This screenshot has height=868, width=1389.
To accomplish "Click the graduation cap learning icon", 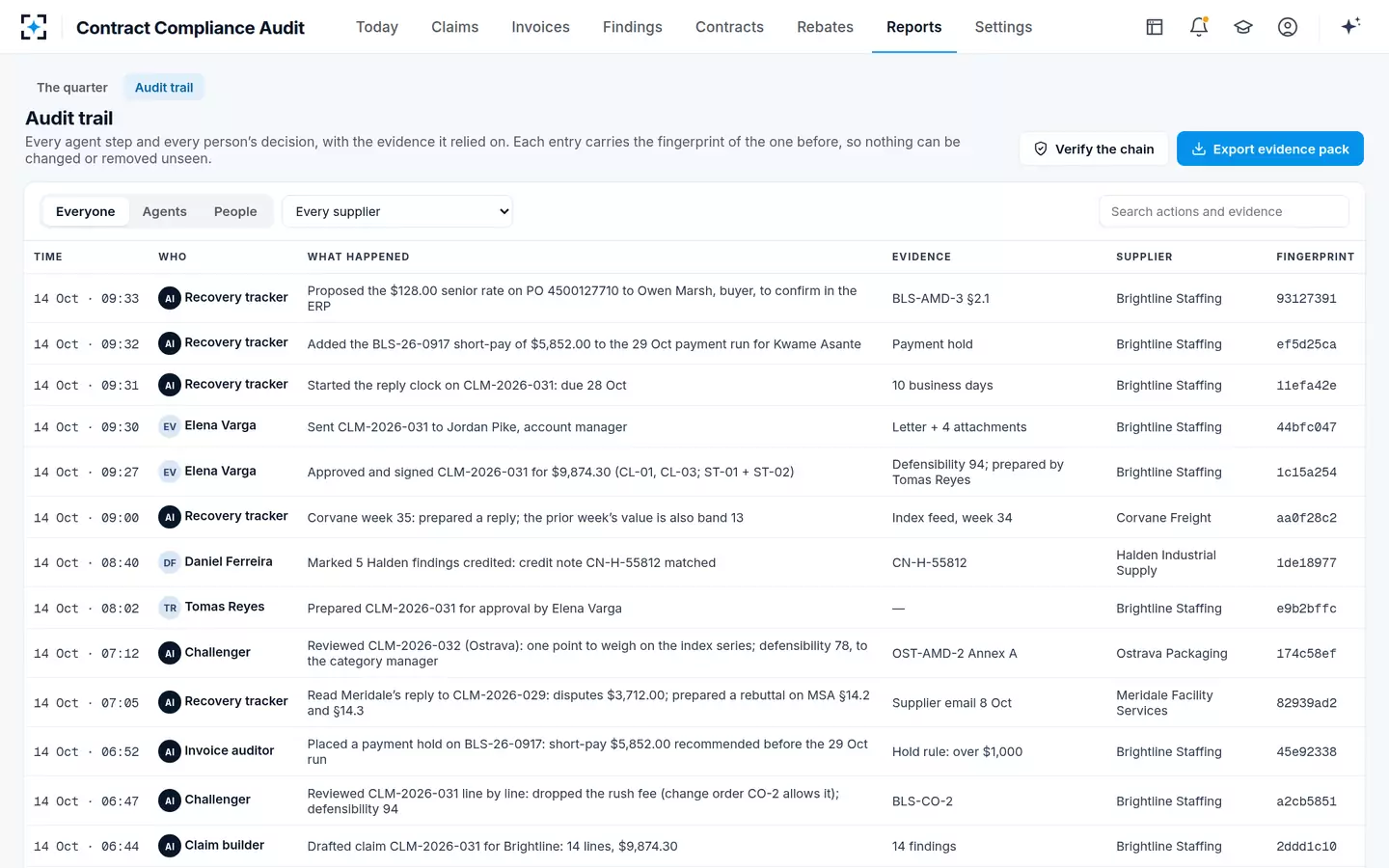I will coord(1243,27).
